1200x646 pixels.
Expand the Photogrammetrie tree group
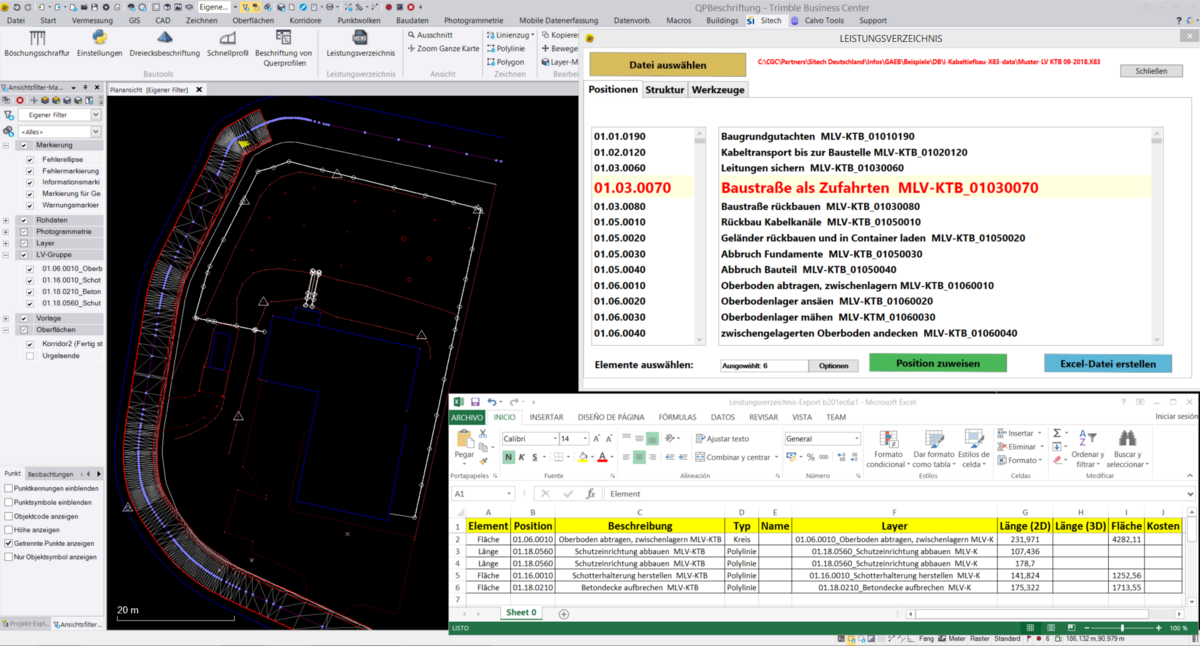(x=7, y=231)
